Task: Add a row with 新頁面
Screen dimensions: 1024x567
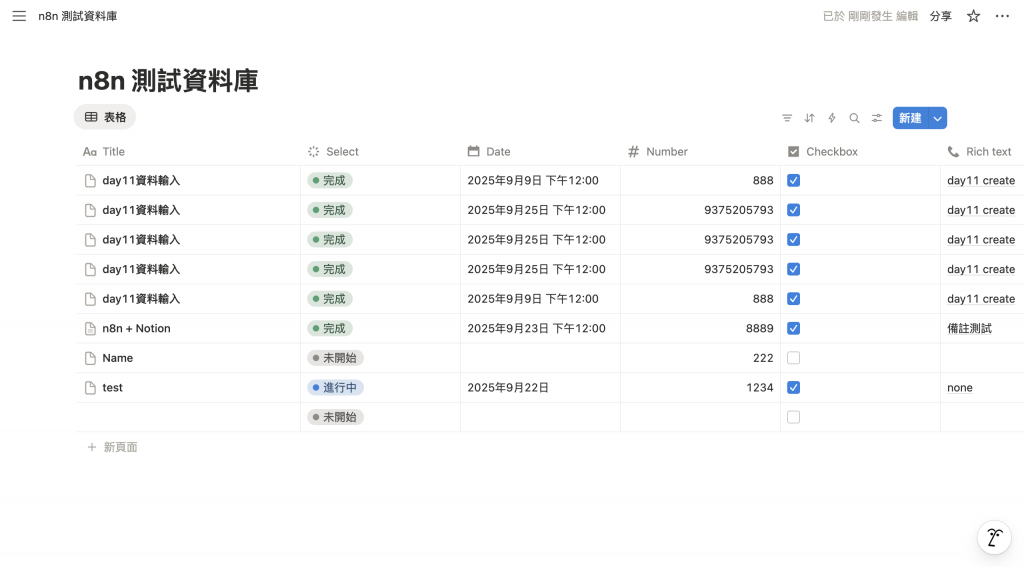Action: coord(112,447)
